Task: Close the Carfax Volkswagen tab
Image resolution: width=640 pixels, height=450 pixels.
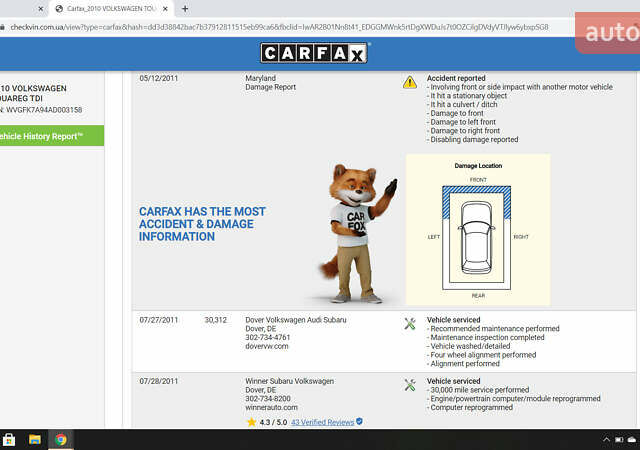Action: [165, 8]
